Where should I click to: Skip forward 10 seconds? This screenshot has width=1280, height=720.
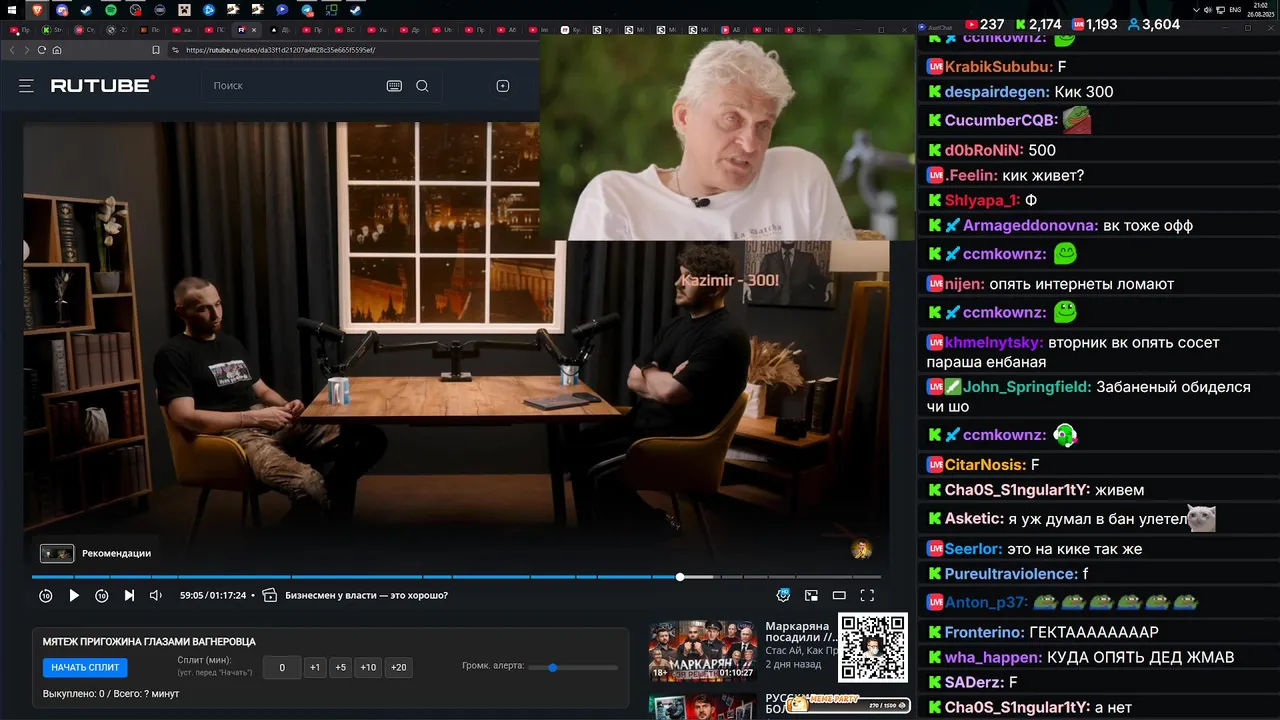[102, 595]
